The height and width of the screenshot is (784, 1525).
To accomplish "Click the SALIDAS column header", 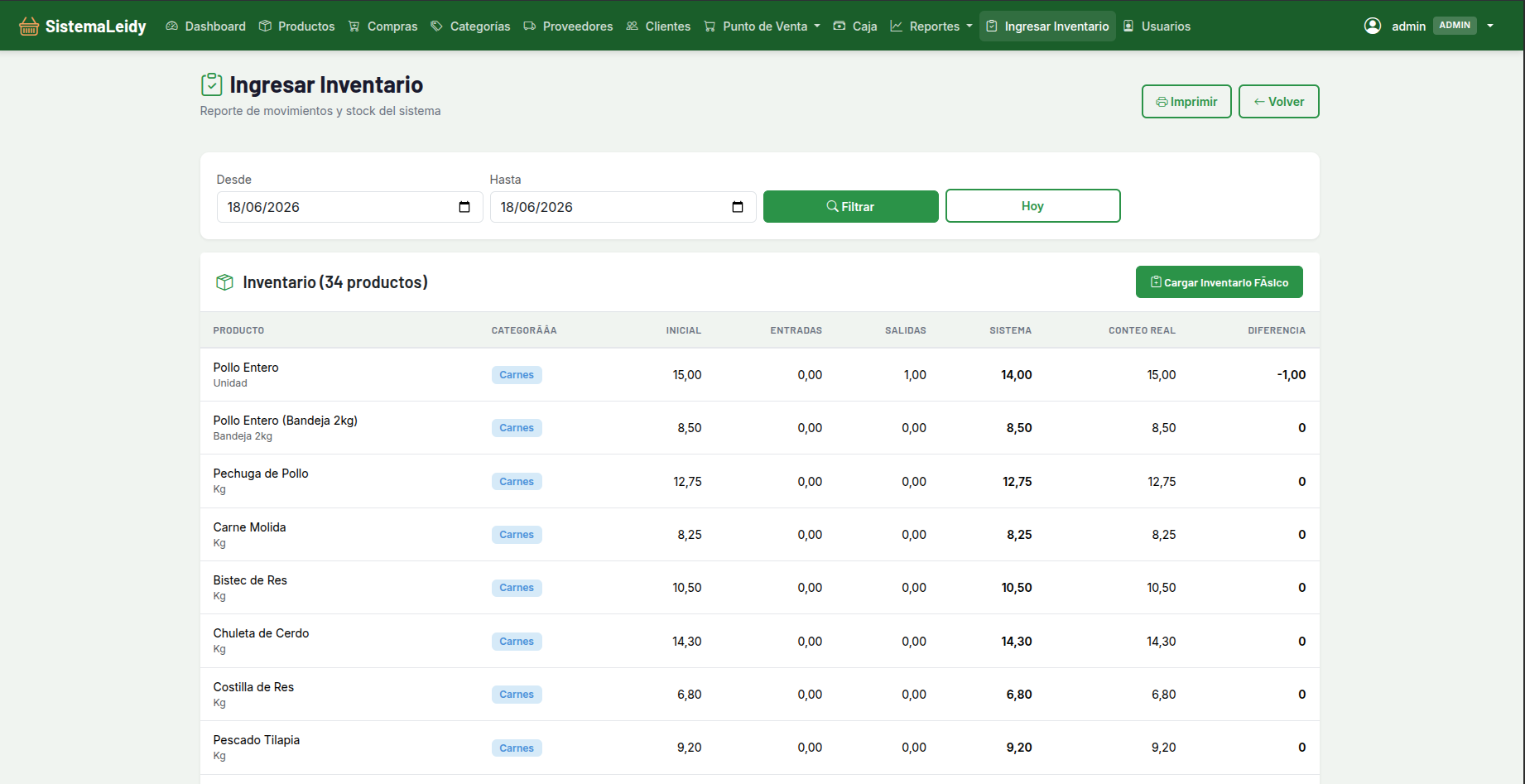I will pyautogui.click(x=906, y=330).
